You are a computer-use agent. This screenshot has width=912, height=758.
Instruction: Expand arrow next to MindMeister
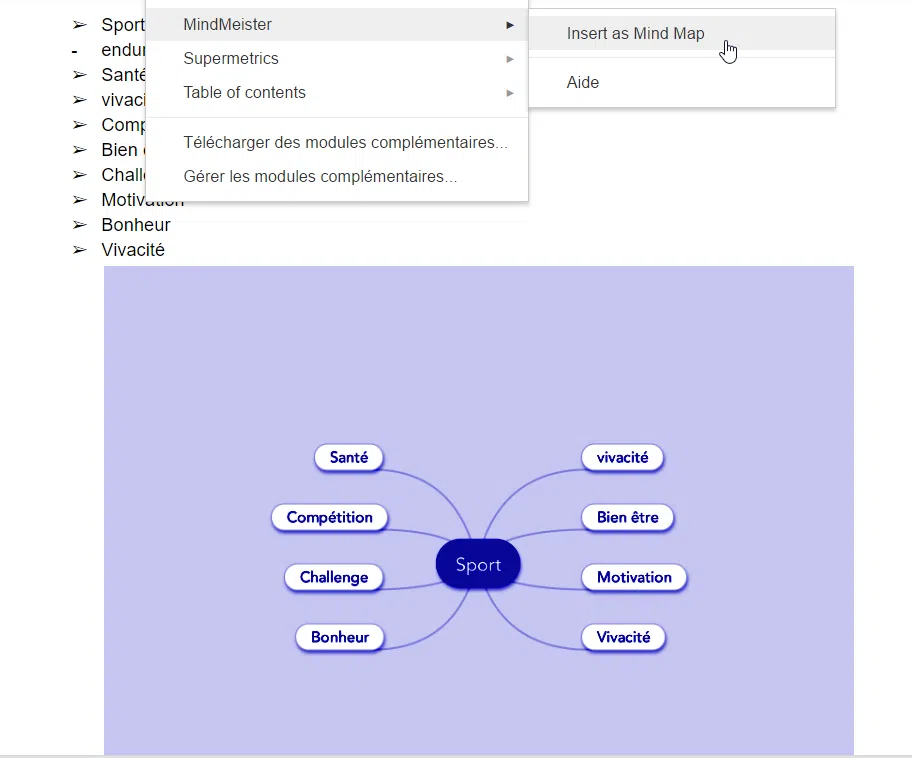pos(510,25)
